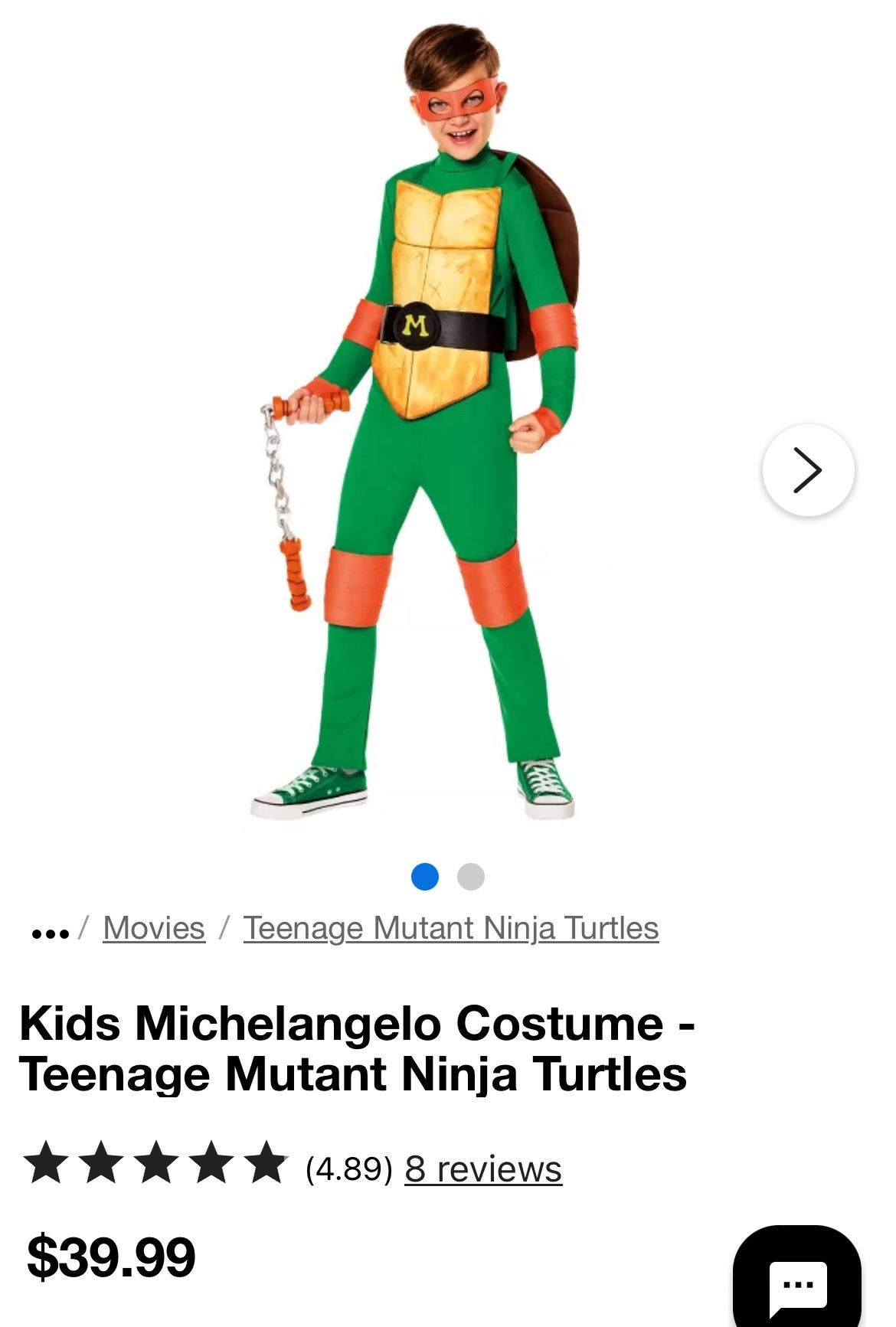
Task: Click the $39.99 price
Action: coord(112,1257)
